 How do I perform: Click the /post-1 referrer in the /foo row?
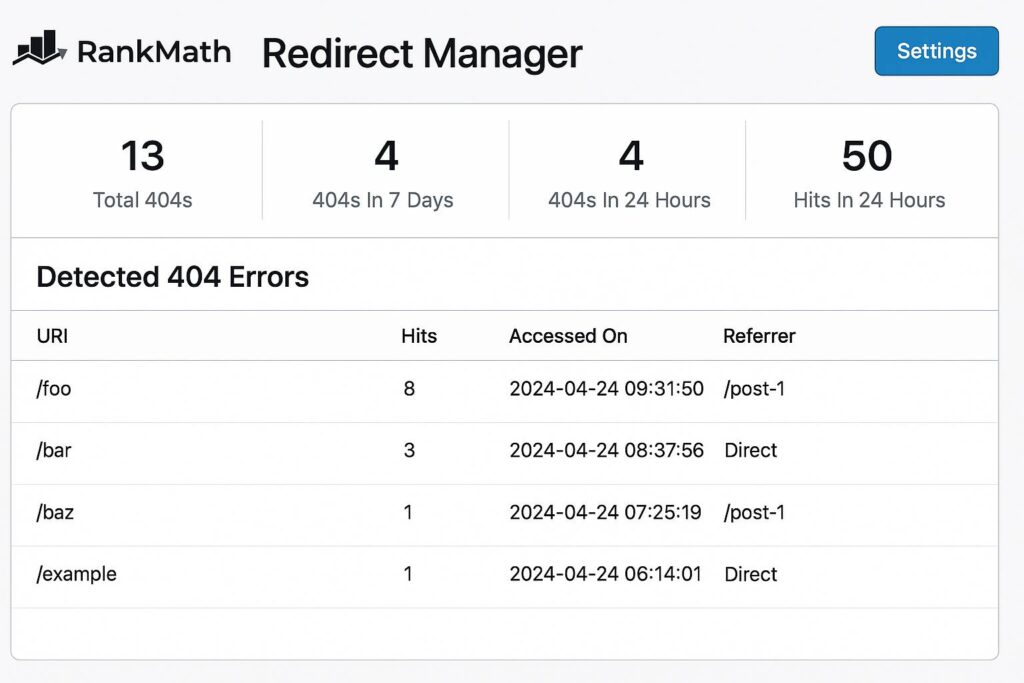(x=754, y=389)
